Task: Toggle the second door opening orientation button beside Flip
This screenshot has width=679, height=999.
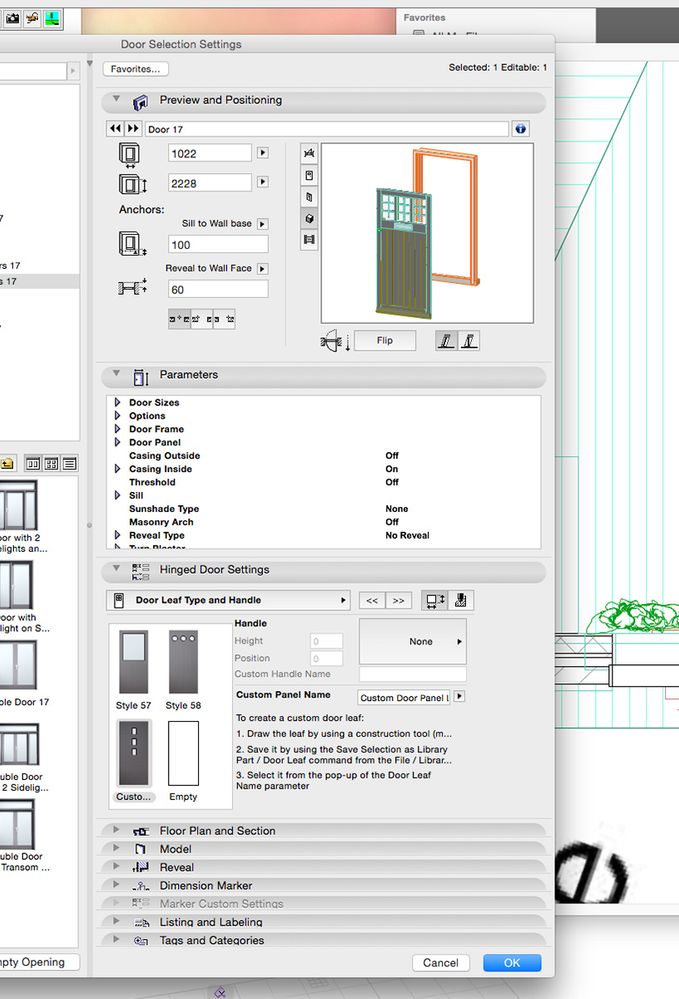Action: [468, 341]
